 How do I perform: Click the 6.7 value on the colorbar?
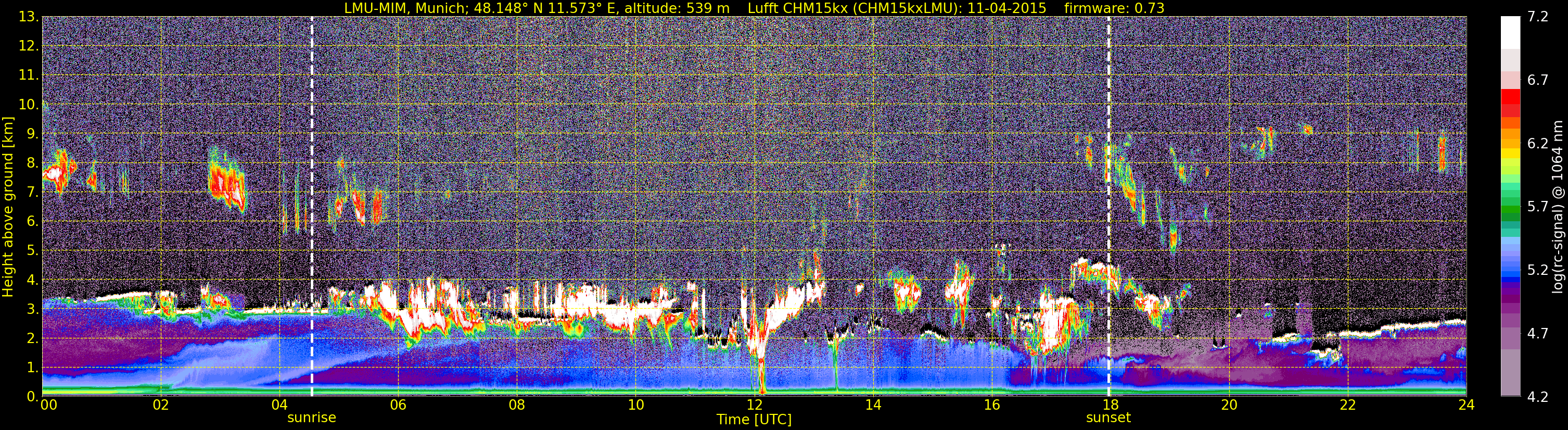click(1538, 80)
